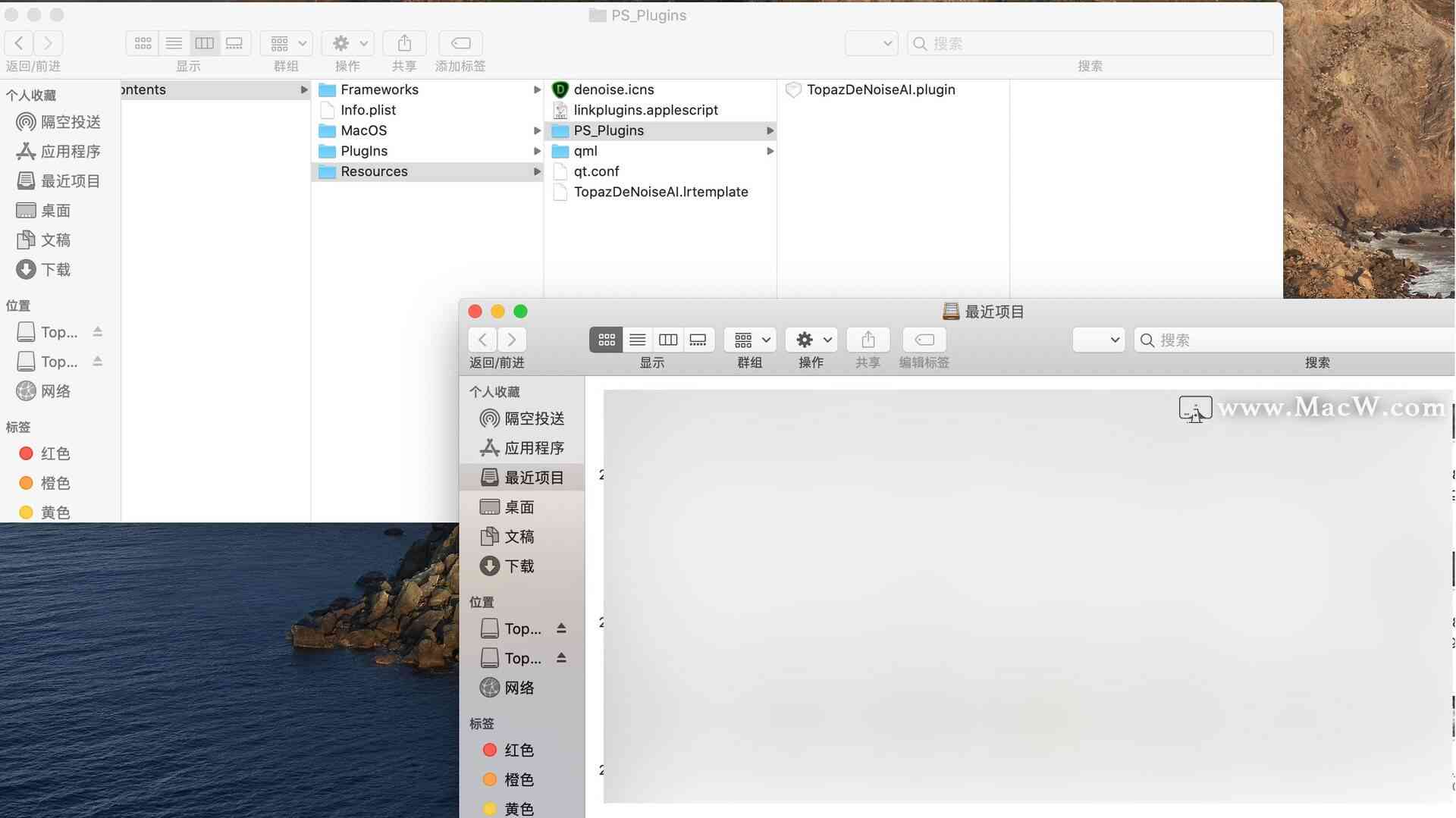The height and width of the screenshot is (818, 1456).
Task: Select 下载 in the 最近项目 window sidebar
Action: (x=522, y=566)
